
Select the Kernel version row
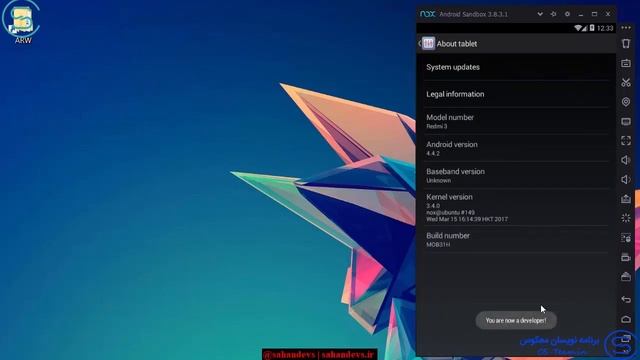(x=516, y=207)
